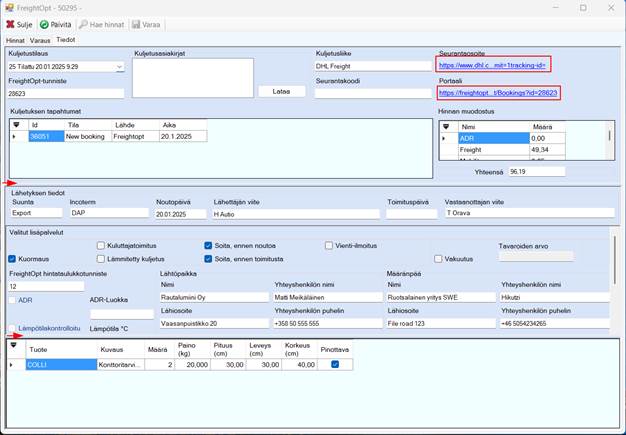Toggle the Vakuutus checkbox

tap(437, 258)
